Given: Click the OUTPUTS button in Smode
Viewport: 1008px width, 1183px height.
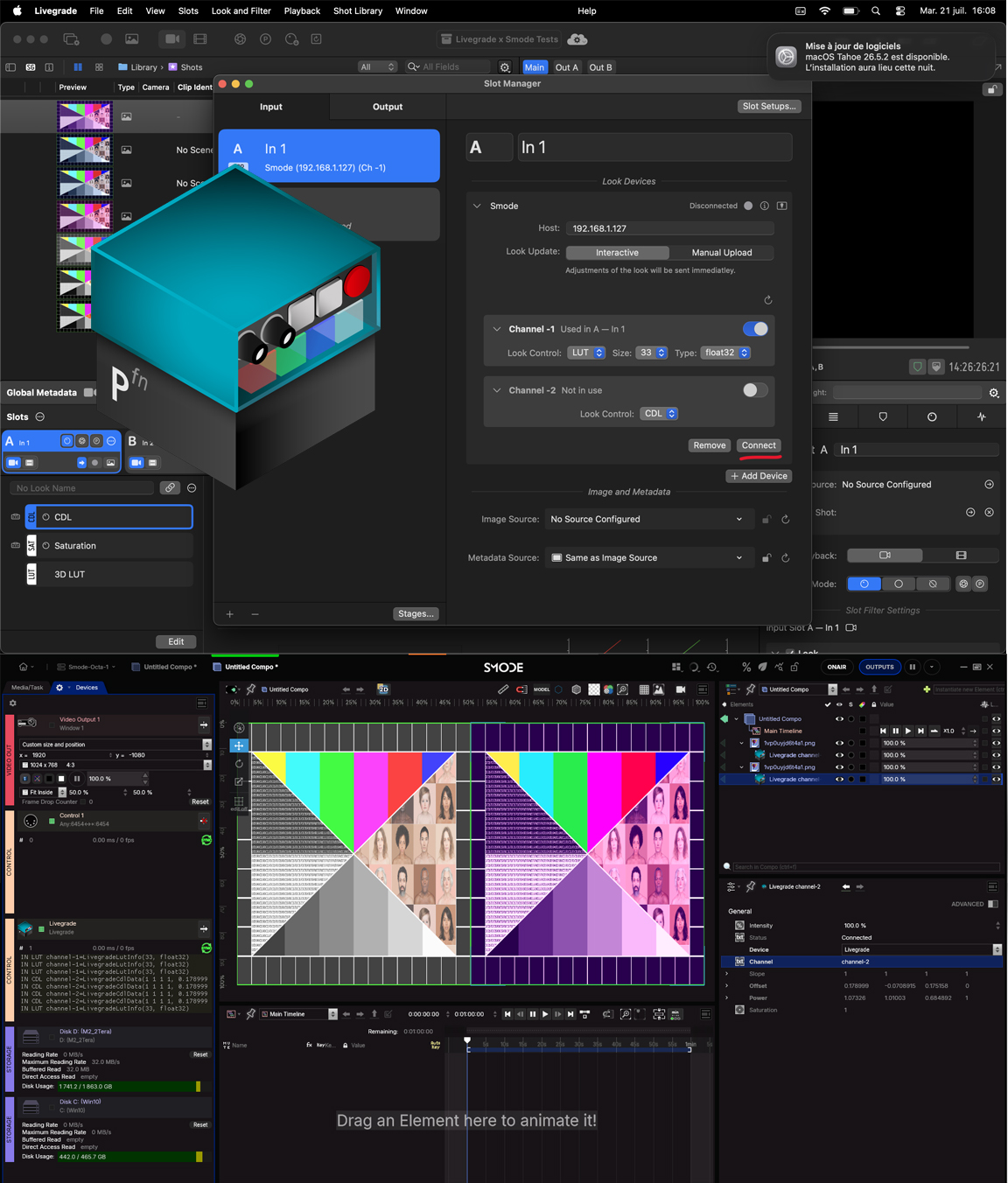Looking at the screenshot, I should point(879,667).
